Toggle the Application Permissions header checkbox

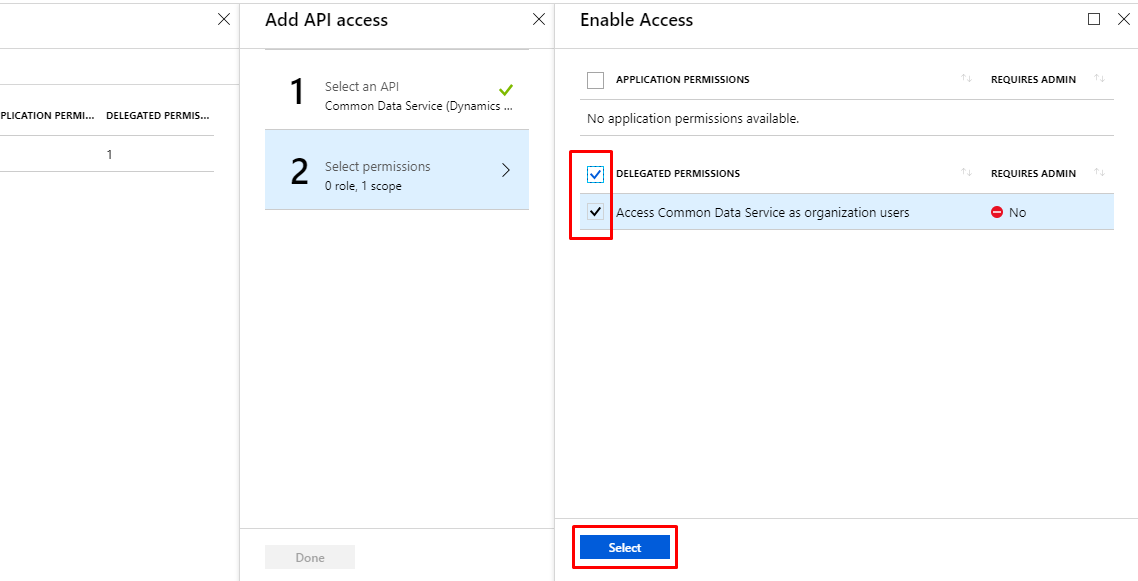click(596, 80)
